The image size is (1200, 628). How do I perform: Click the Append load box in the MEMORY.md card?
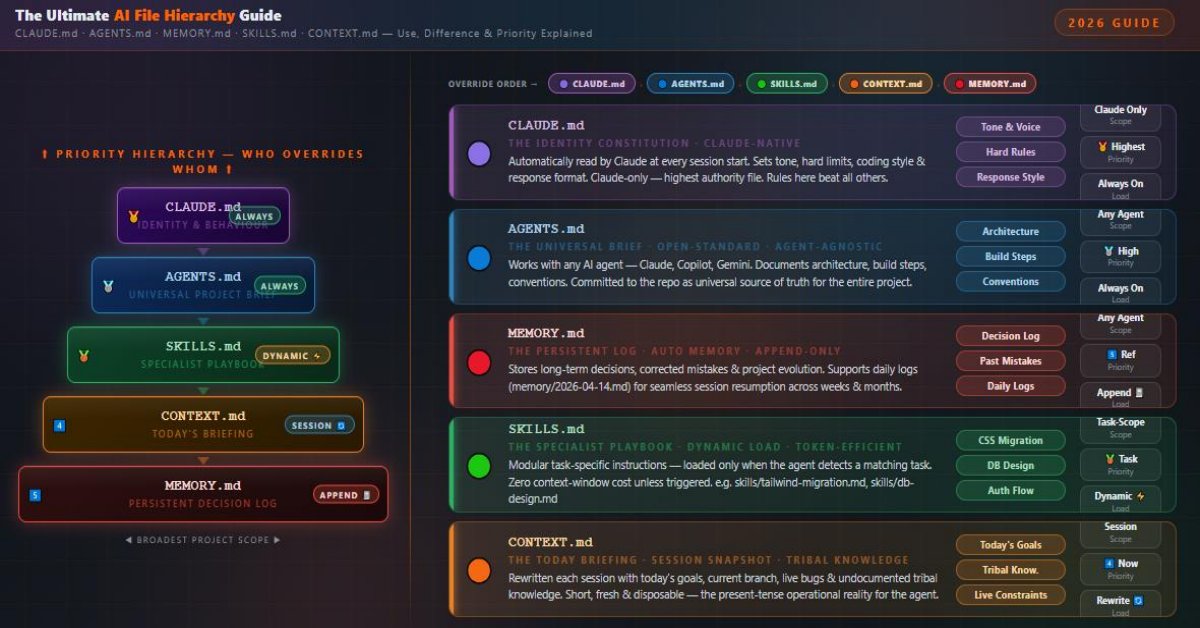coord(1120,396)
